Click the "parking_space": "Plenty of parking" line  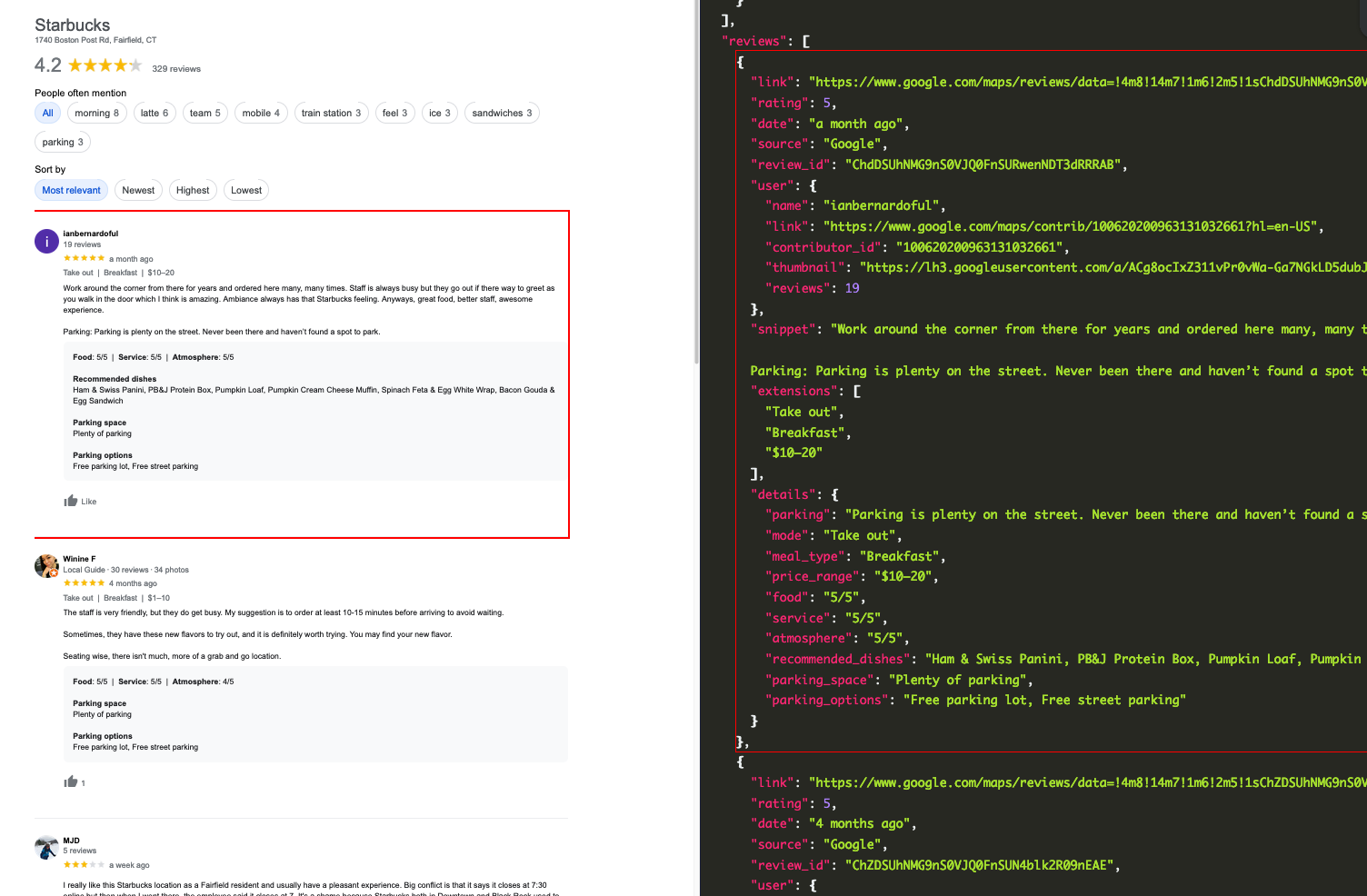[899, 680]
